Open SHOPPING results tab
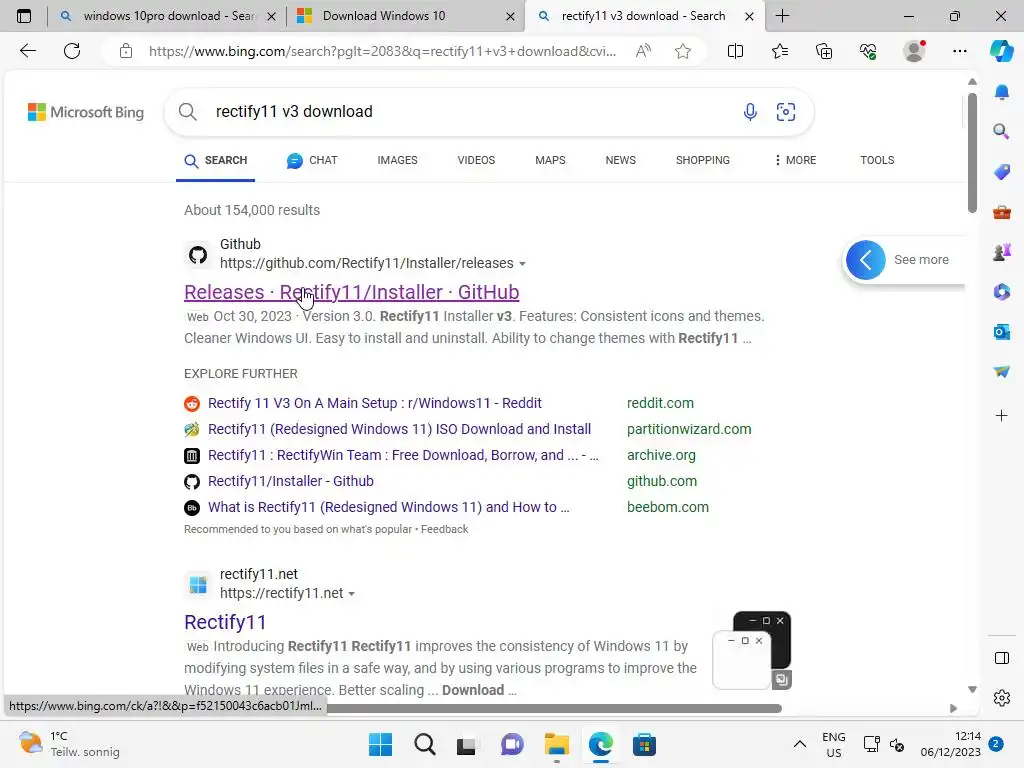Viewport: 1024px width, 768px height. click(703, 160)
